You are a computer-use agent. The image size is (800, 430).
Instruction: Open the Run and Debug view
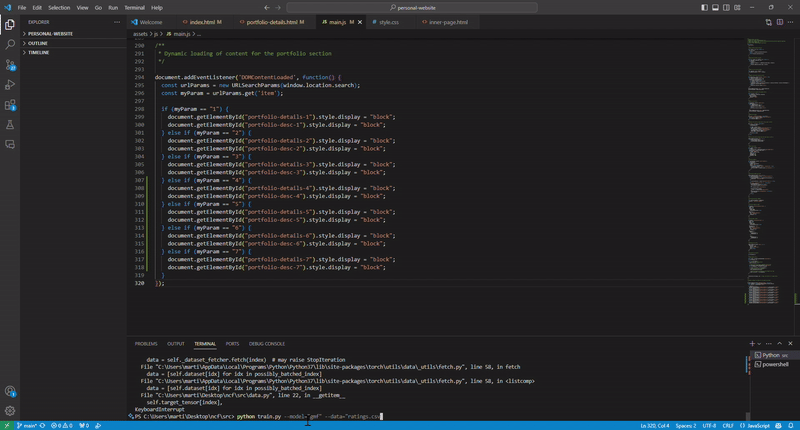[x=10, y=84]
